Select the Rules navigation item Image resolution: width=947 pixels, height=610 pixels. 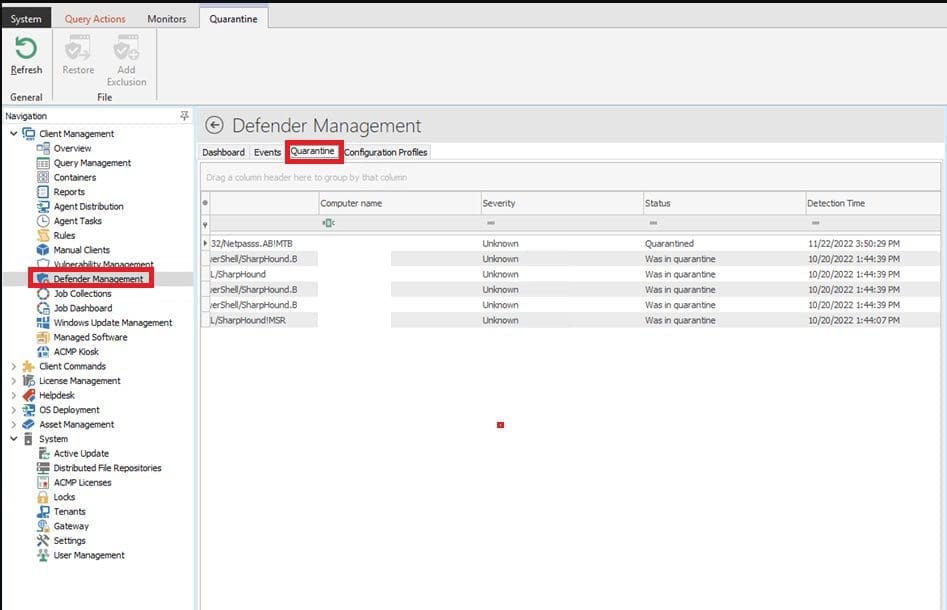click(64, 236)
